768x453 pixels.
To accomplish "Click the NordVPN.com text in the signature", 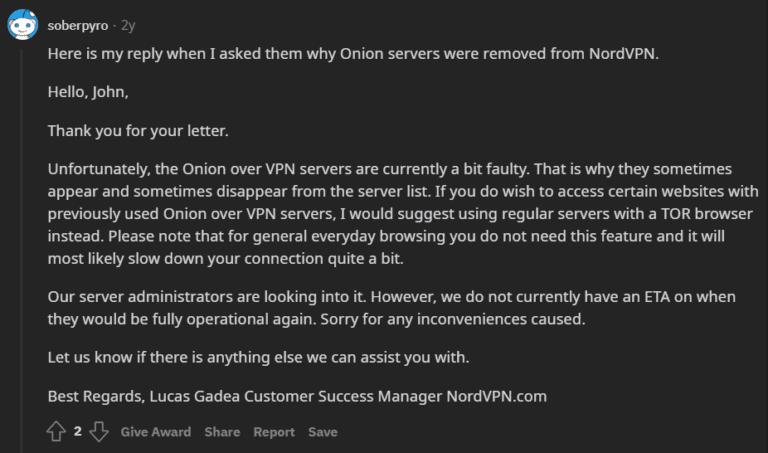I will pos(496,395).
